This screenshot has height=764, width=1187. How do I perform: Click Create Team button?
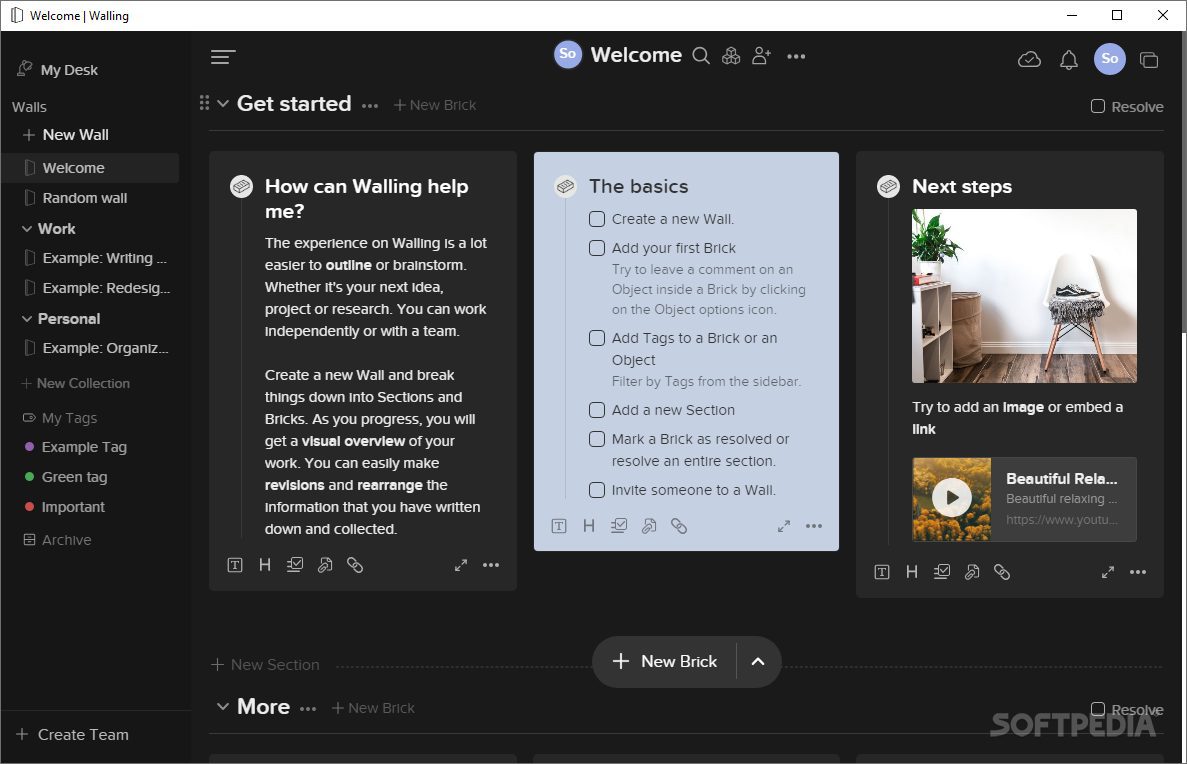point(73,734)
